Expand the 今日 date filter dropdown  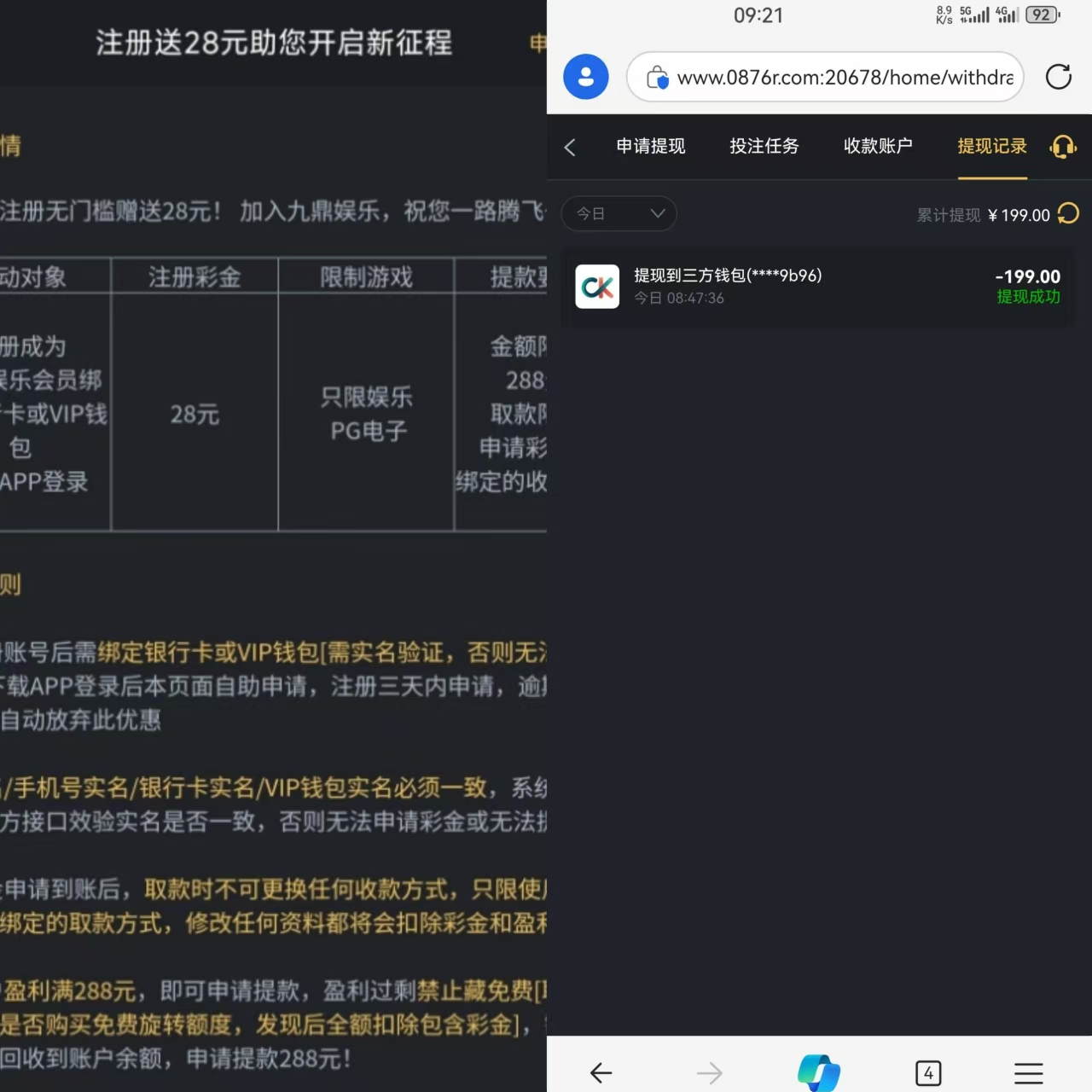click(x=619, y=213)
